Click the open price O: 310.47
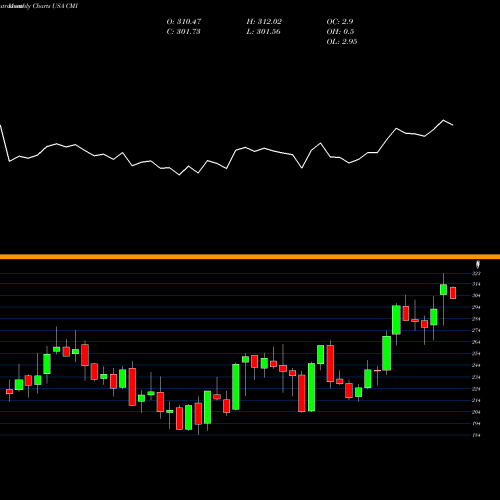 184,22
